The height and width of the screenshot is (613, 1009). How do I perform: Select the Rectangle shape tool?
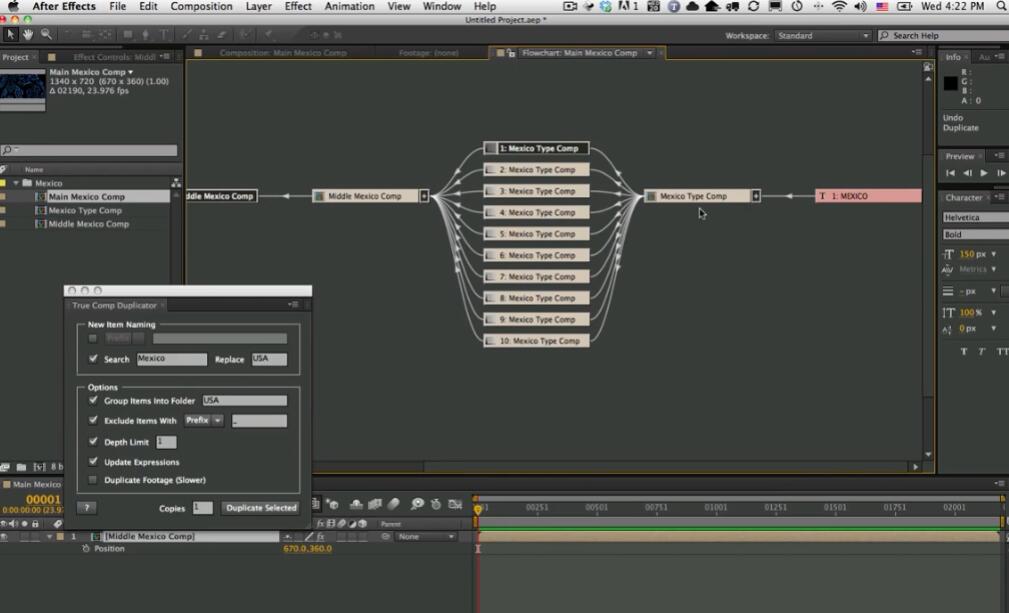point(128,35)
